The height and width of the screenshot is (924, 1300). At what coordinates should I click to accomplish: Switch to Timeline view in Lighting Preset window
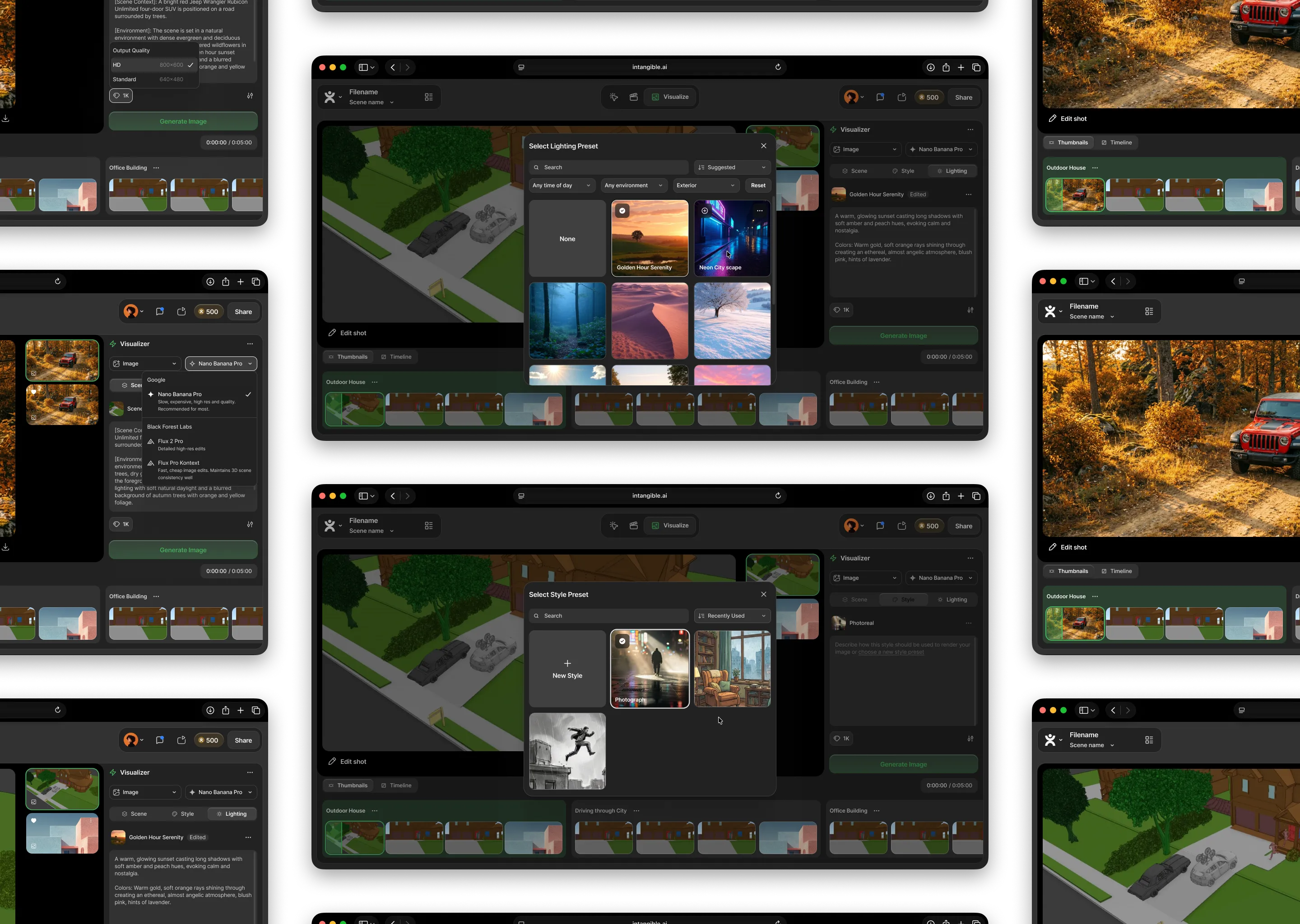(396, 357)
